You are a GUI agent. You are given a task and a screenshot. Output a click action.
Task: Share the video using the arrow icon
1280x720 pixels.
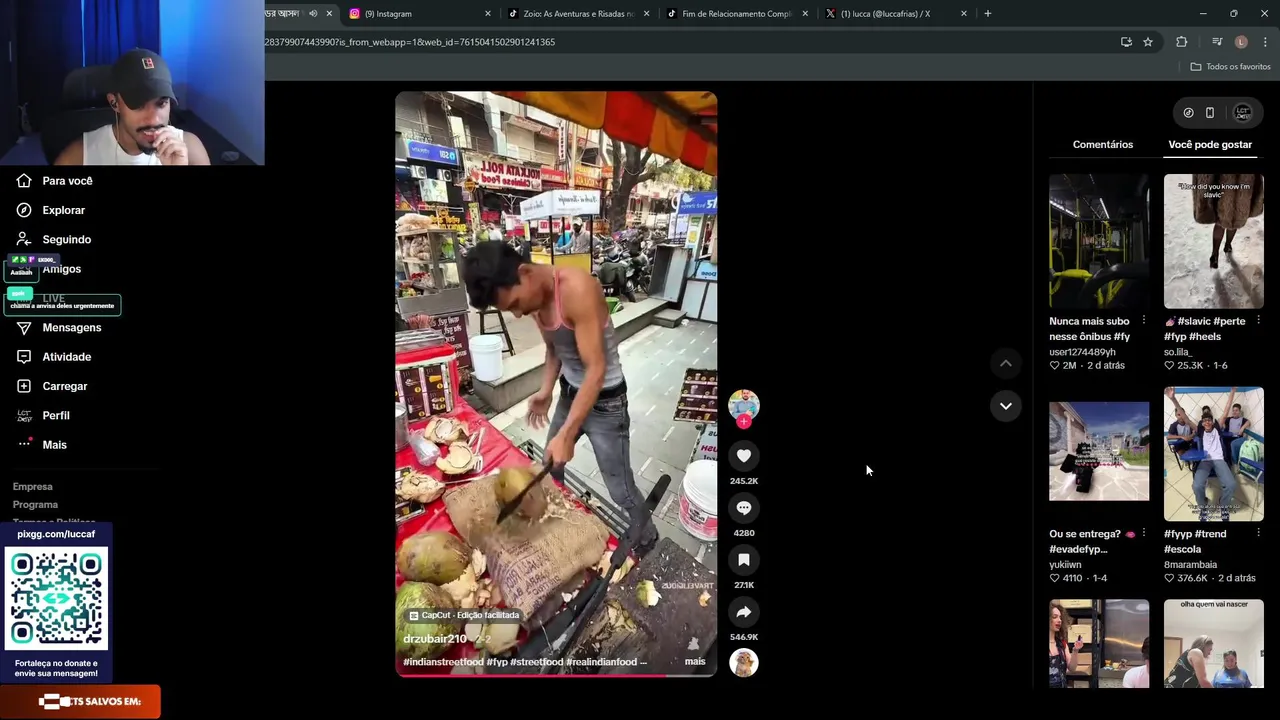744,612
